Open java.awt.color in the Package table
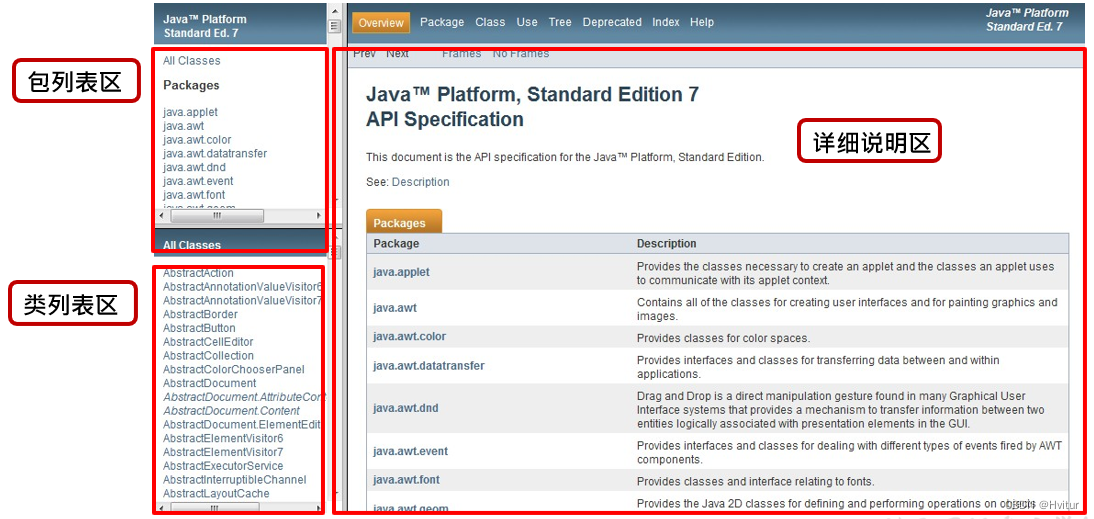The width and height of the screenshot is (1094, 519). [x=410, y=336]
